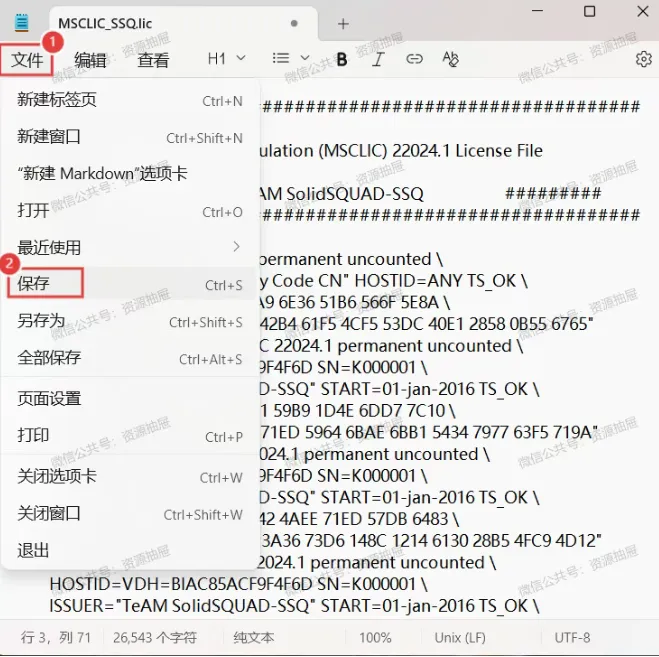Click the bulleted list icon
The height and width of the screenshot is (657, 659).
point(281,58)
